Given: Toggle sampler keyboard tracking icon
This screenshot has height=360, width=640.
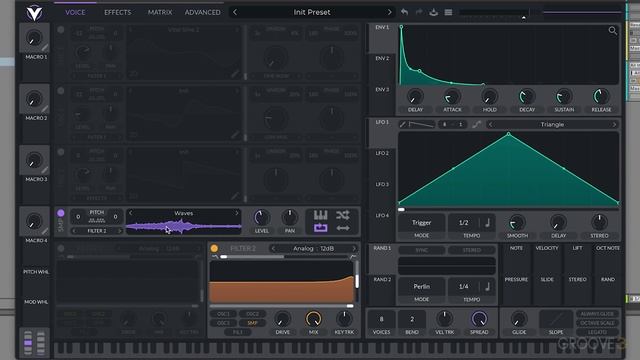Looking at the screenshot, I should pos(320,215).
